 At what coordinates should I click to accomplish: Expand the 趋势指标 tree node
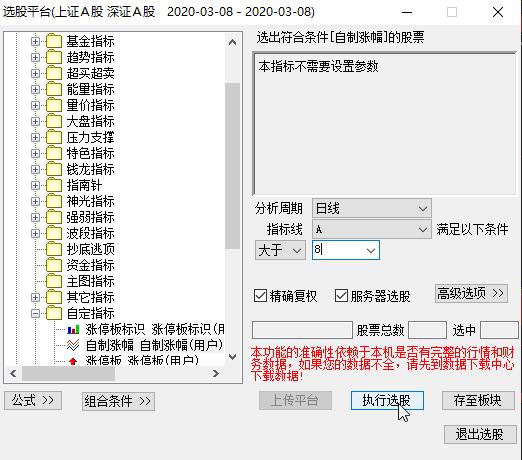coord(35,57)
